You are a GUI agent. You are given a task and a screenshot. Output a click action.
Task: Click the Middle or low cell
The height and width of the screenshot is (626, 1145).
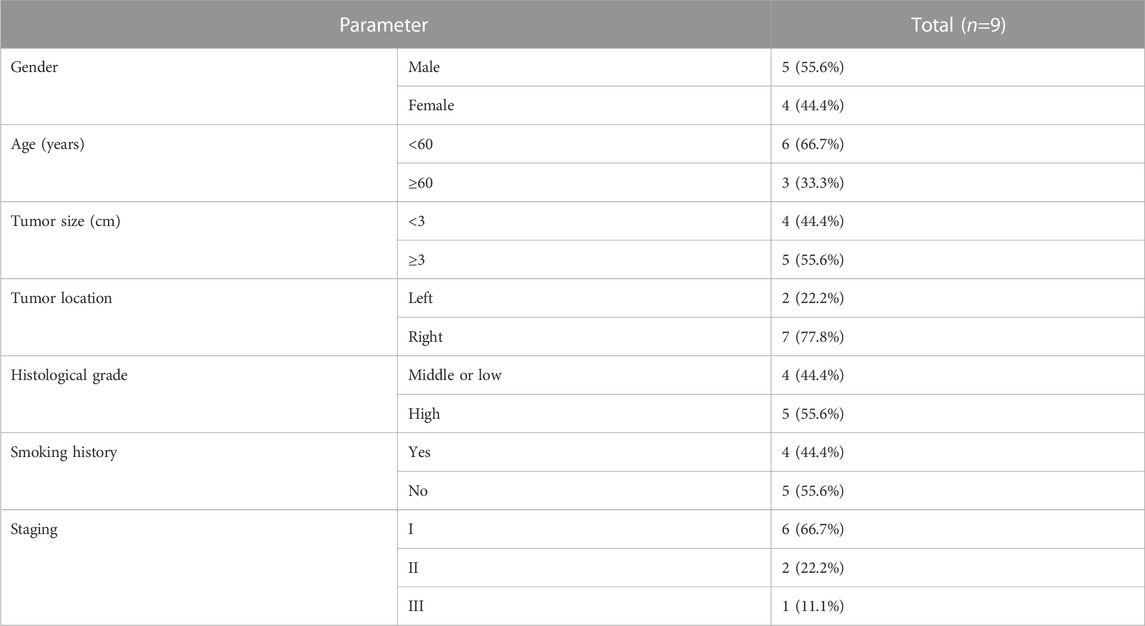(x=583, y=375)
